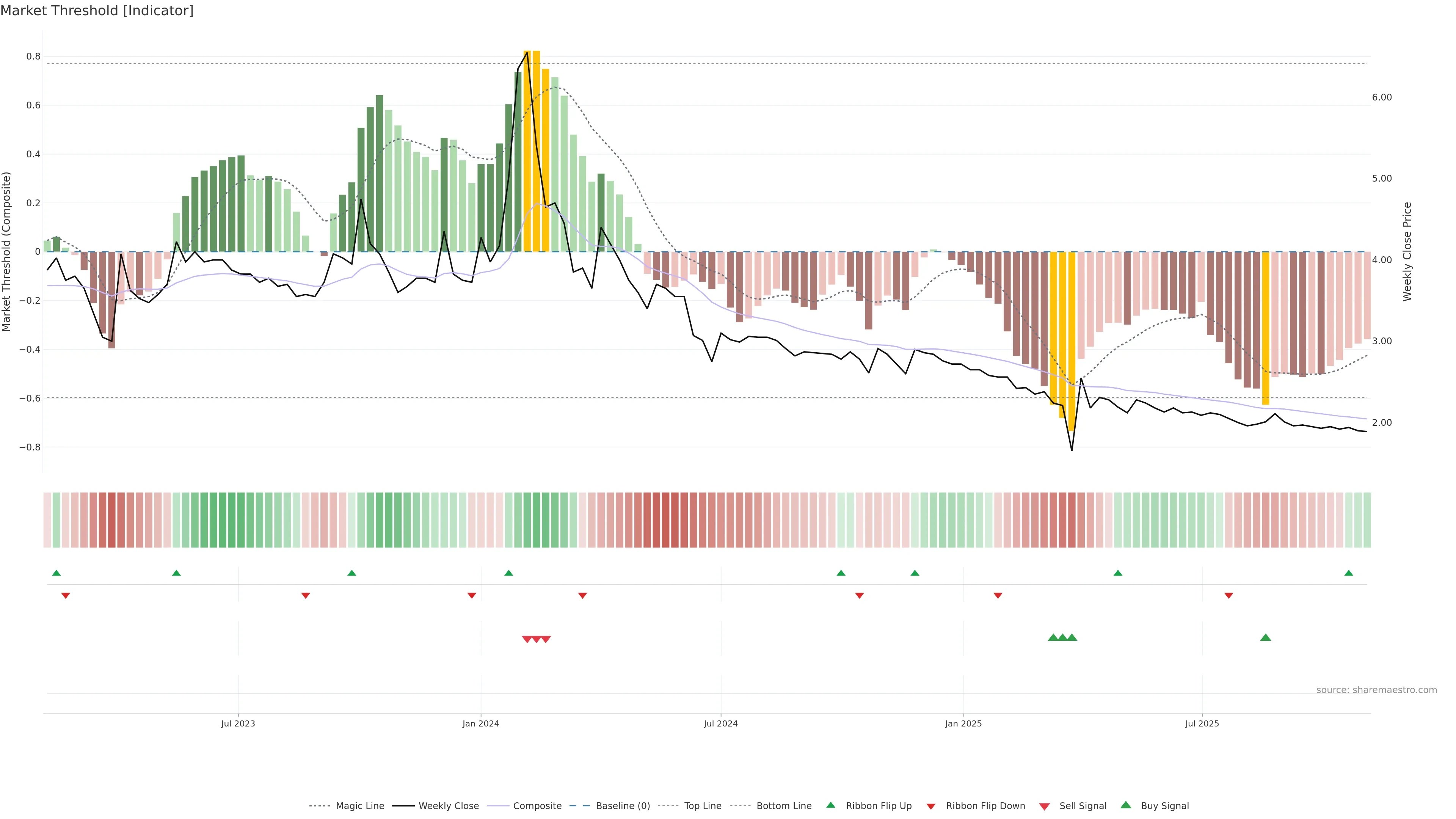This screenshot has height=819, width=1456.
Task: Open the source: sharemaestro.com link
Action: click(x=1376, y=690)
